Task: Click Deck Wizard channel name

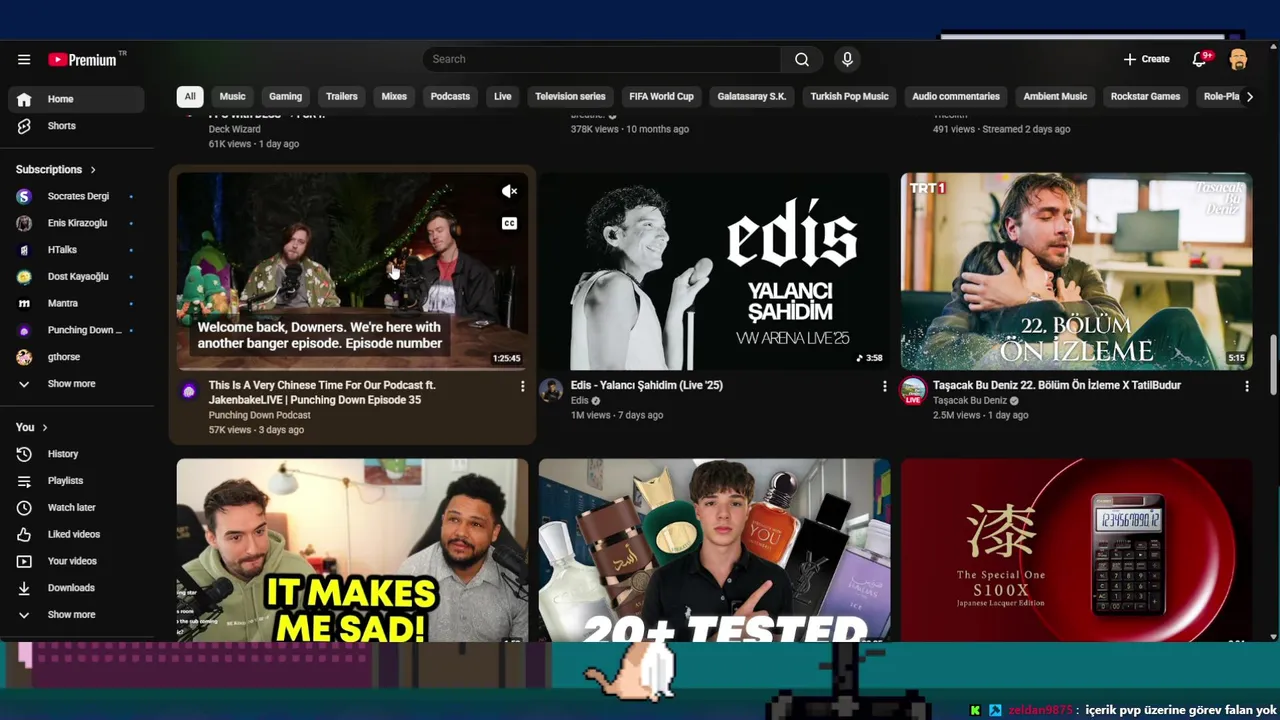Action: pos(234,129)
